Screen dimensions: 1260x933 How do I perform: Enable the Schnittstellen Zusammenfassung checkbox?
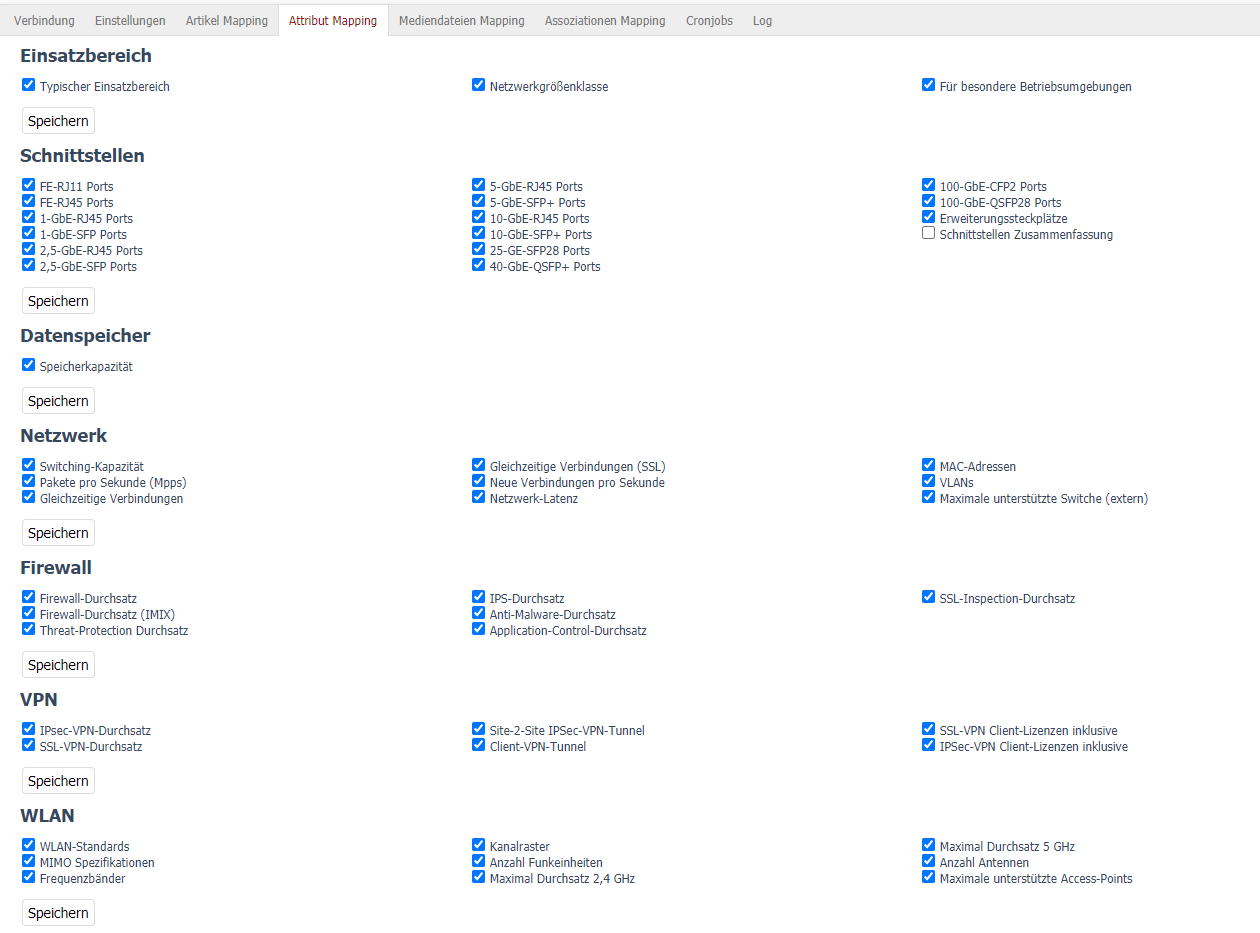[928, 233]
